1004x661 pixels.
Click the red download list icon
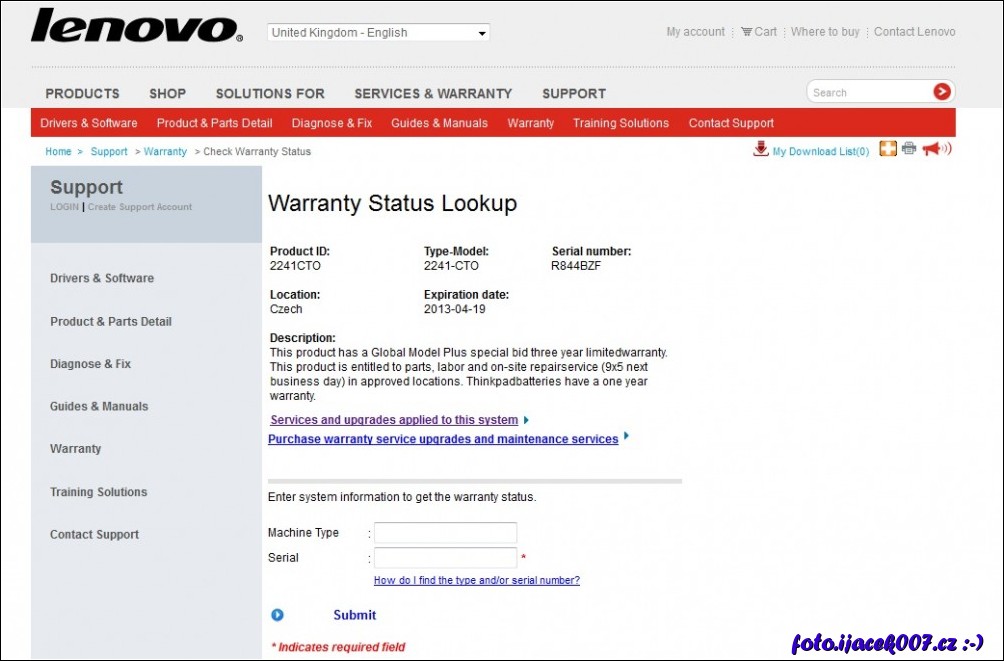pos(761,150)
